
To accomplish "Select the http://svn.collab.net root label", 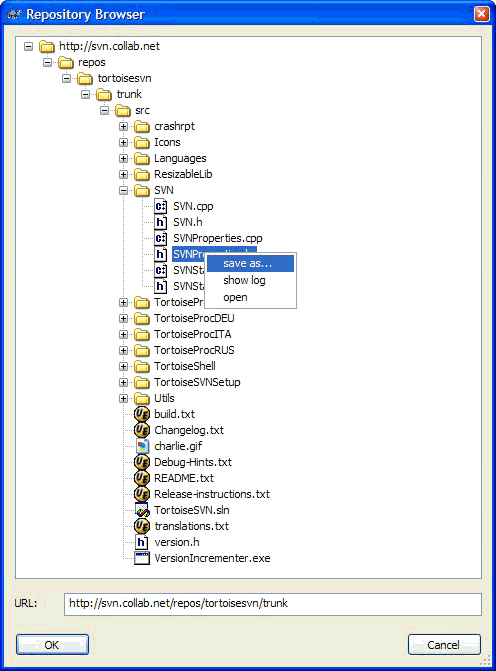I will point(109,46).
